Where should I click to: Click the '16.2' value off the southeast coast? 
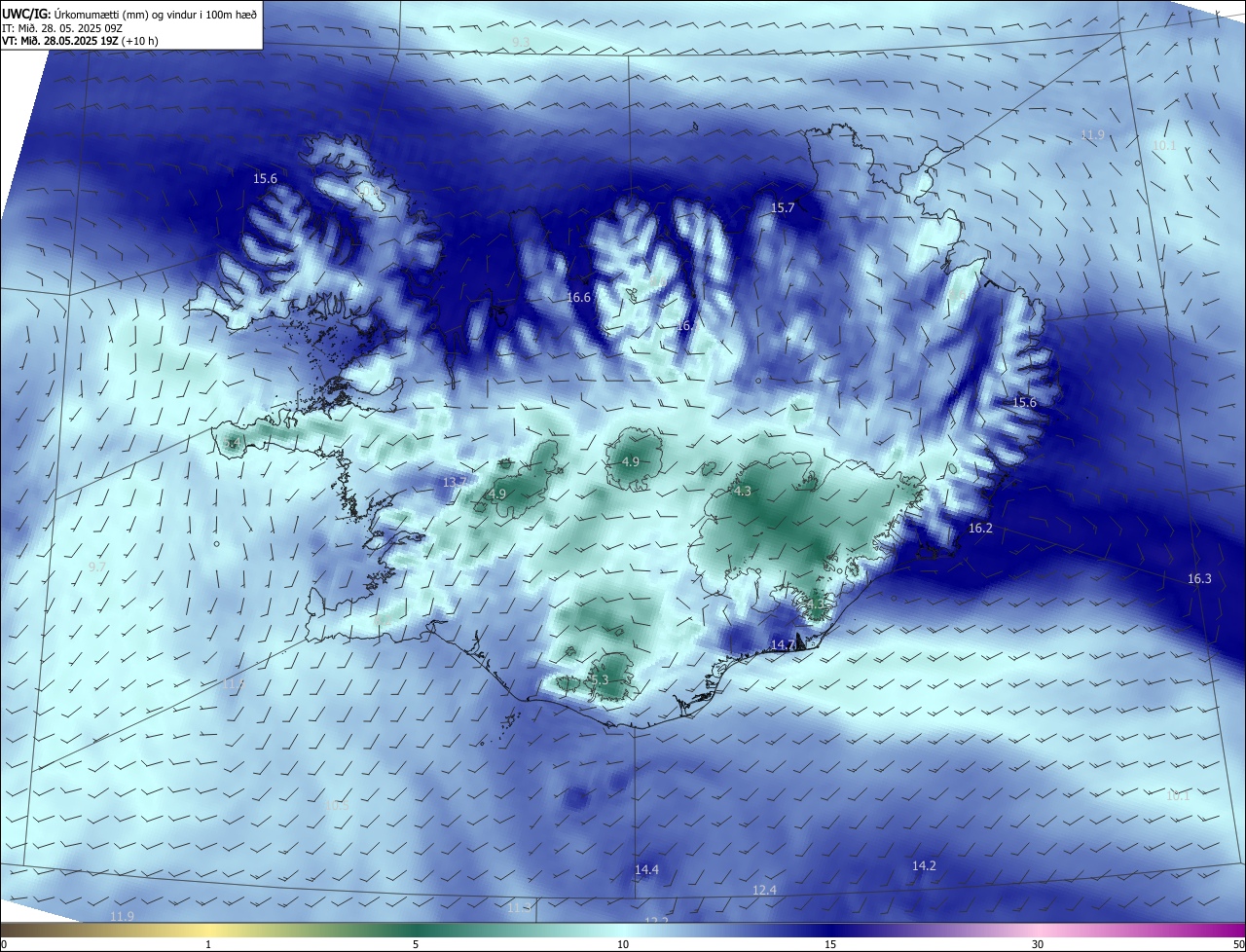pos(980,528)
